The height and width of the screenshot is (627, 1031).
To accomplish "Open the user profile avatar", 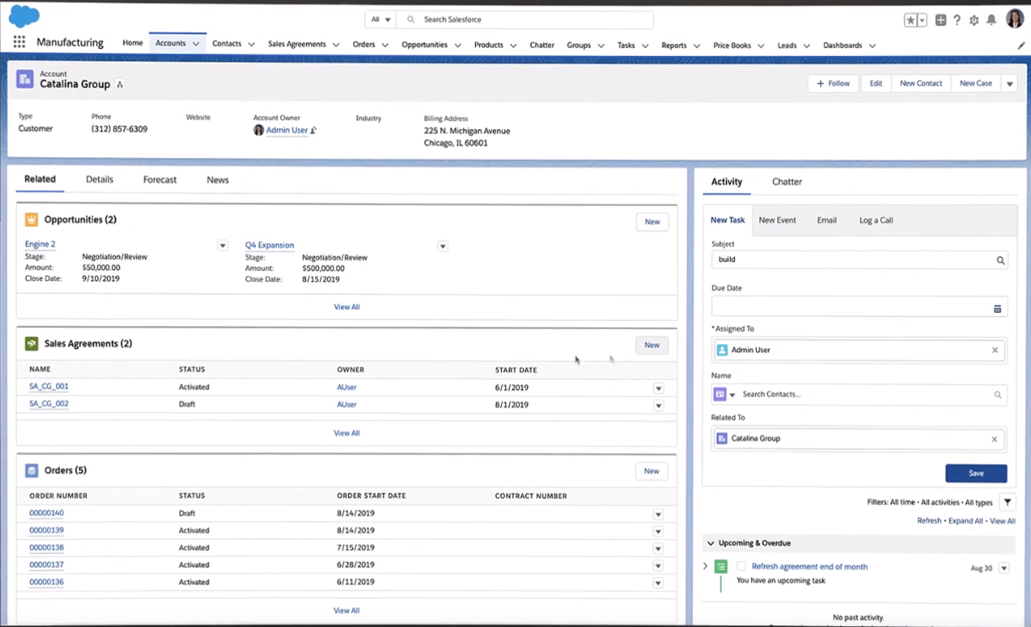I will [x=1015, y=19].
